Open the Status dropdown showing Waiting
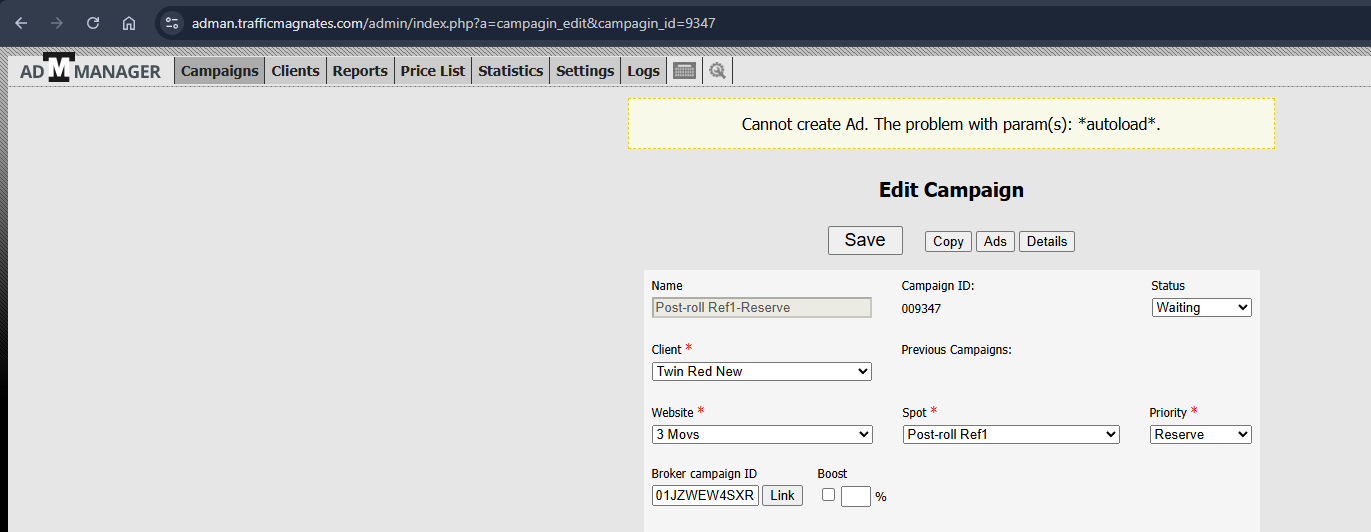 1201,308
